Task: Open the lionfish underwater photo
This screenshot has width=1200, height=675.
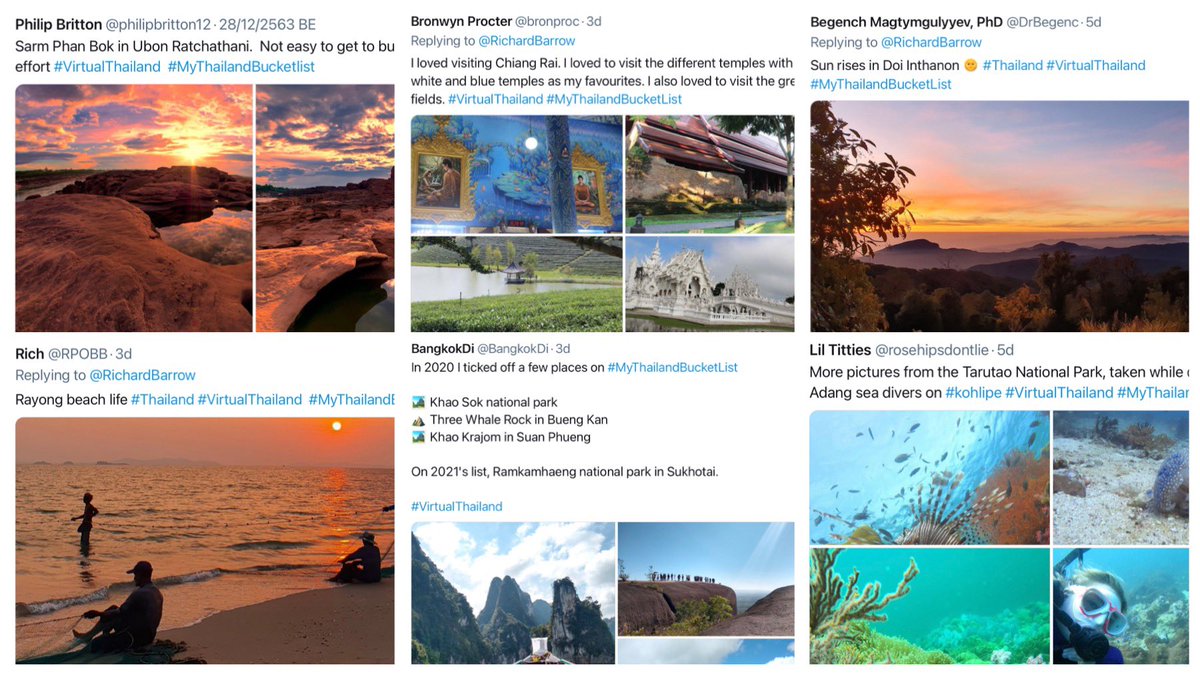Action: tap(930, 477)
